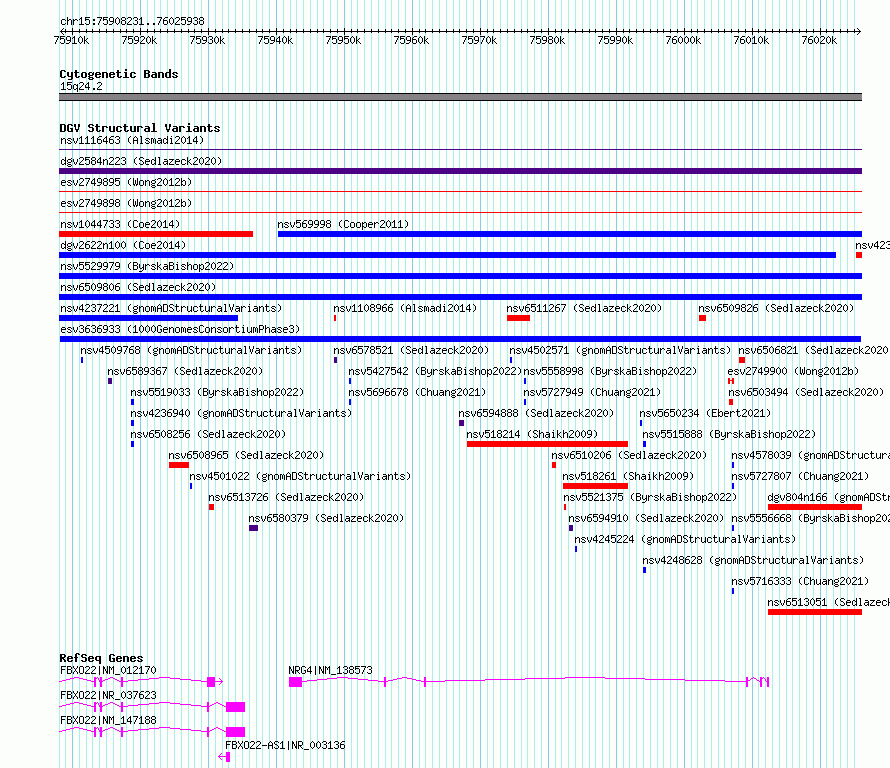This screenshot has height=768, width=890.
Task: Click the DGV Structural Variants track title
Action: (x=140, y=128)
